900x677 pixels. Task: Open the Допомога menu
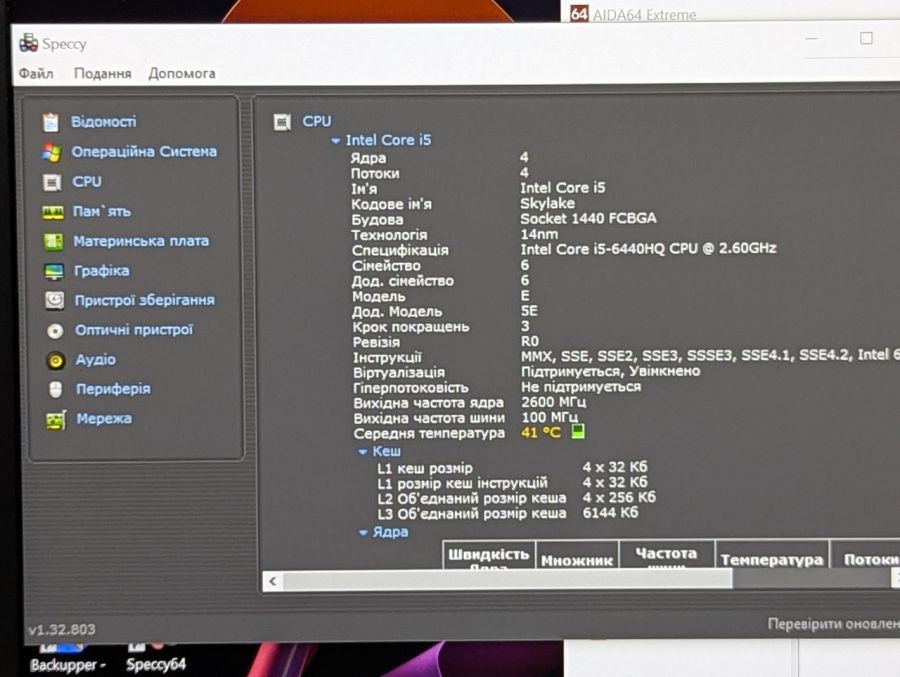click(182, 73)
